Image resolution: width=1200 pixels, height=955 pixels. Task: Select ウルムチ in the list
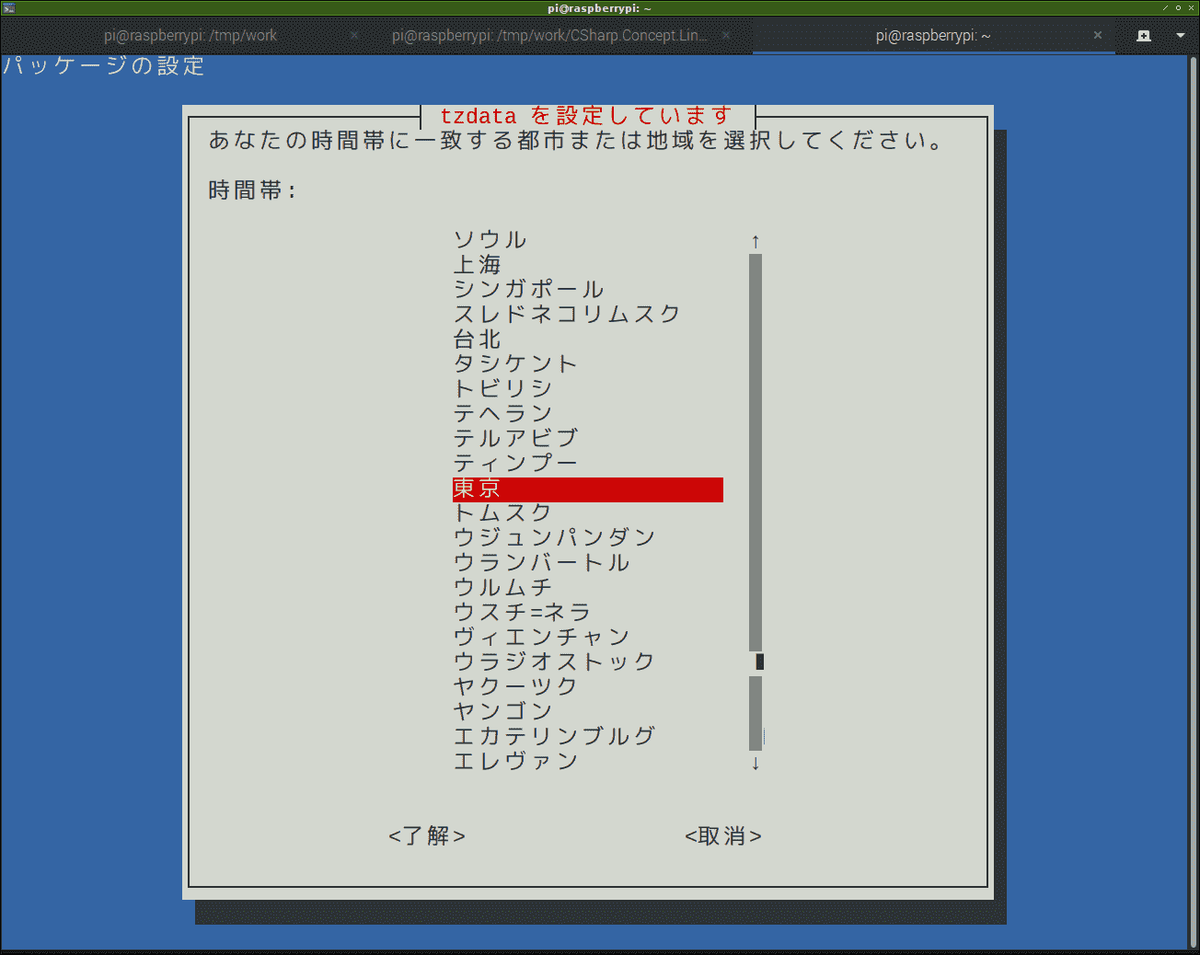point(503,588)
